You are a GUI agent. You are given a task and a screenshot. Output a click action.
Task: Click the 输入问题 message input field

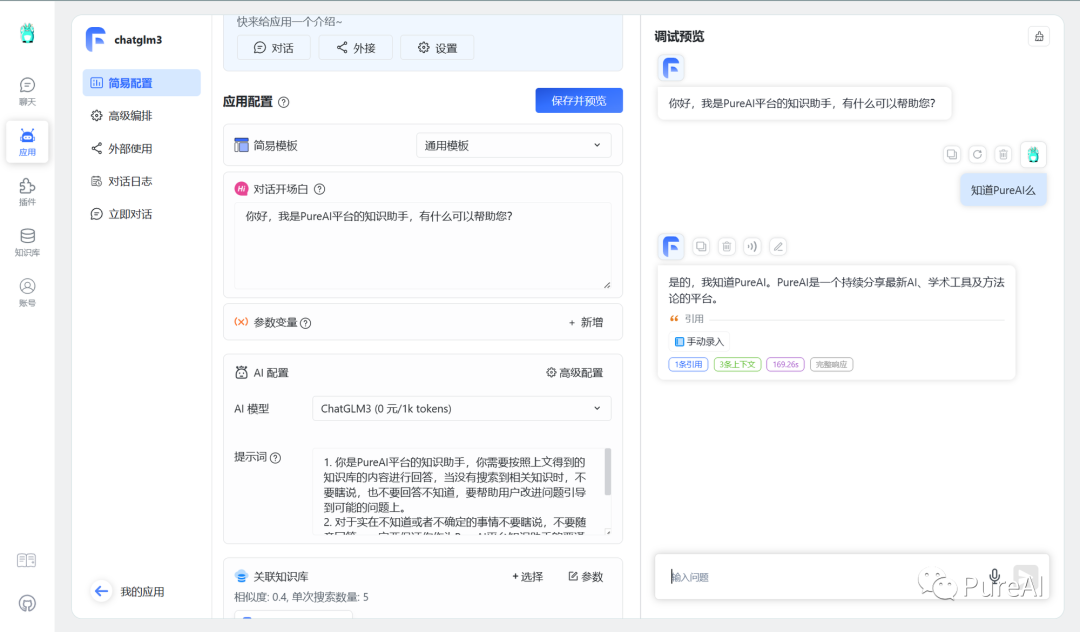point(800,577)
